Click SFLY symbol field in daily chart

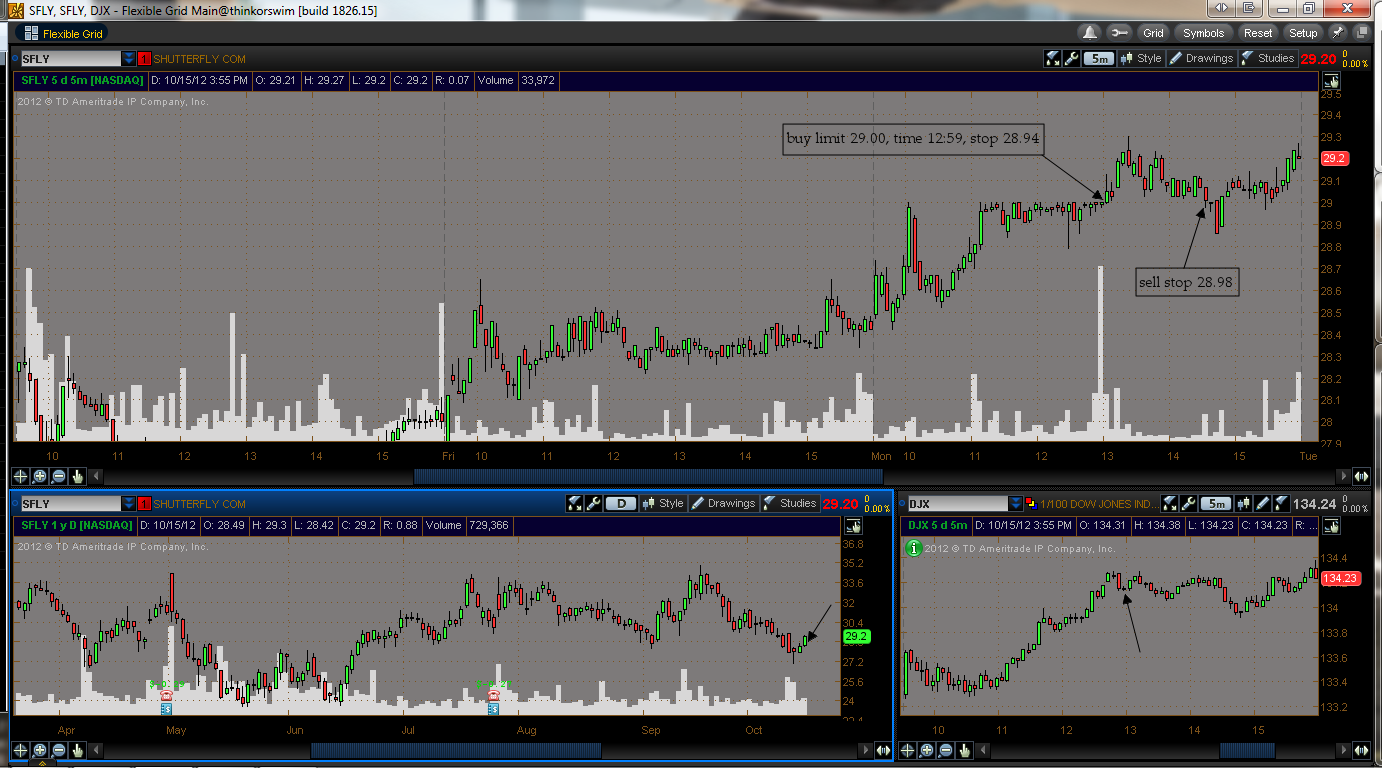click(70, 504)
